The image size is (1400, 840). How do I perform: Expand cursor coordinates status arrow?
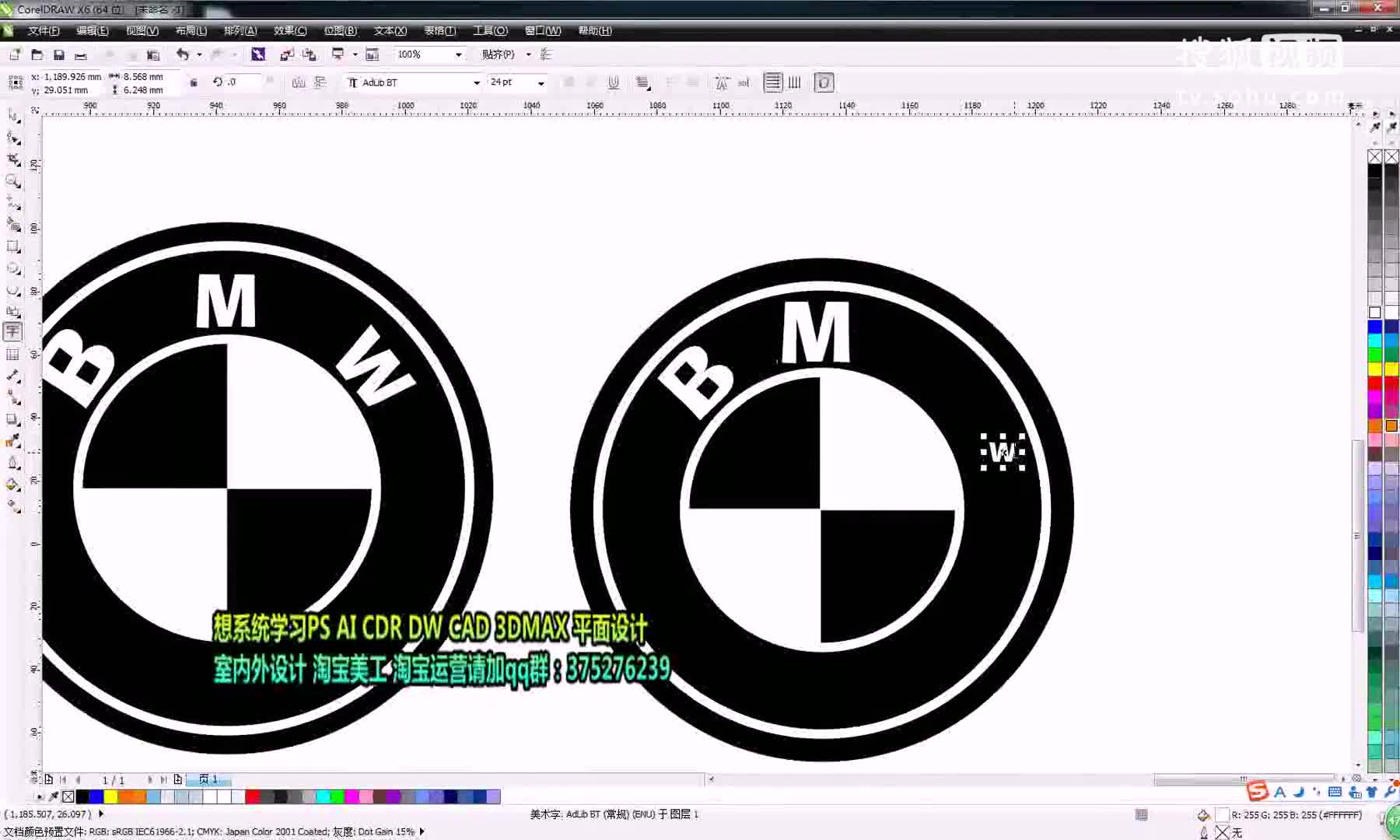pyautogui.click(x=101, y=814)
